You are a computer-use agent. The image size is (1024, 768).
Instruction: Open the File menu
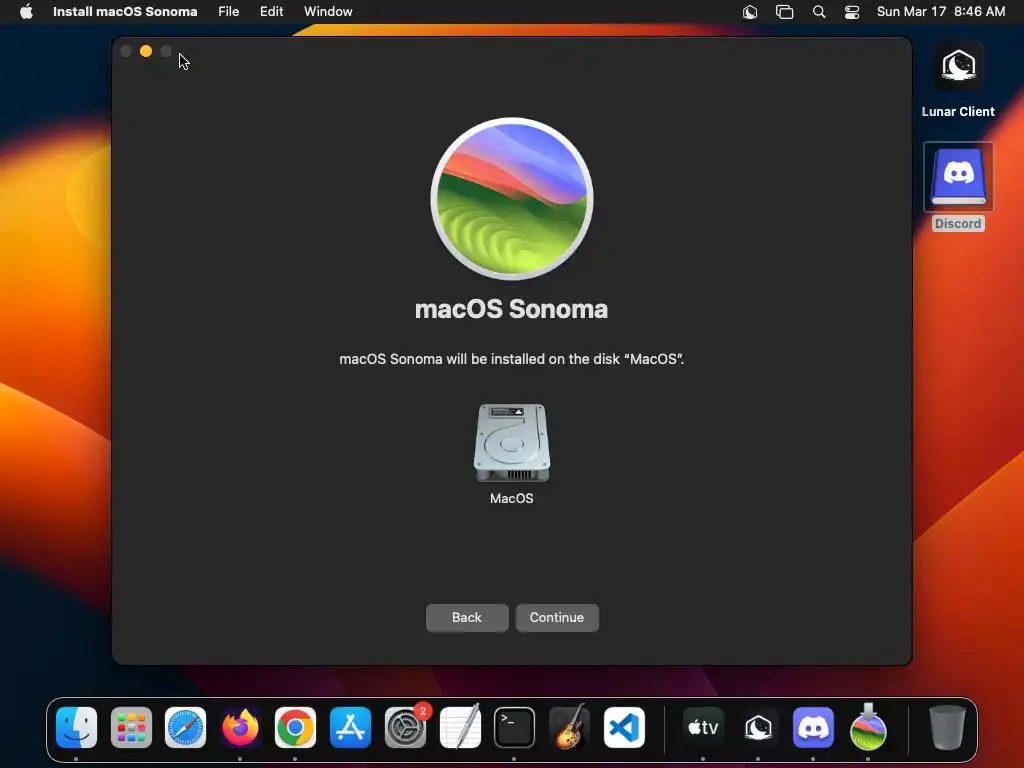(x=229, y=12)
